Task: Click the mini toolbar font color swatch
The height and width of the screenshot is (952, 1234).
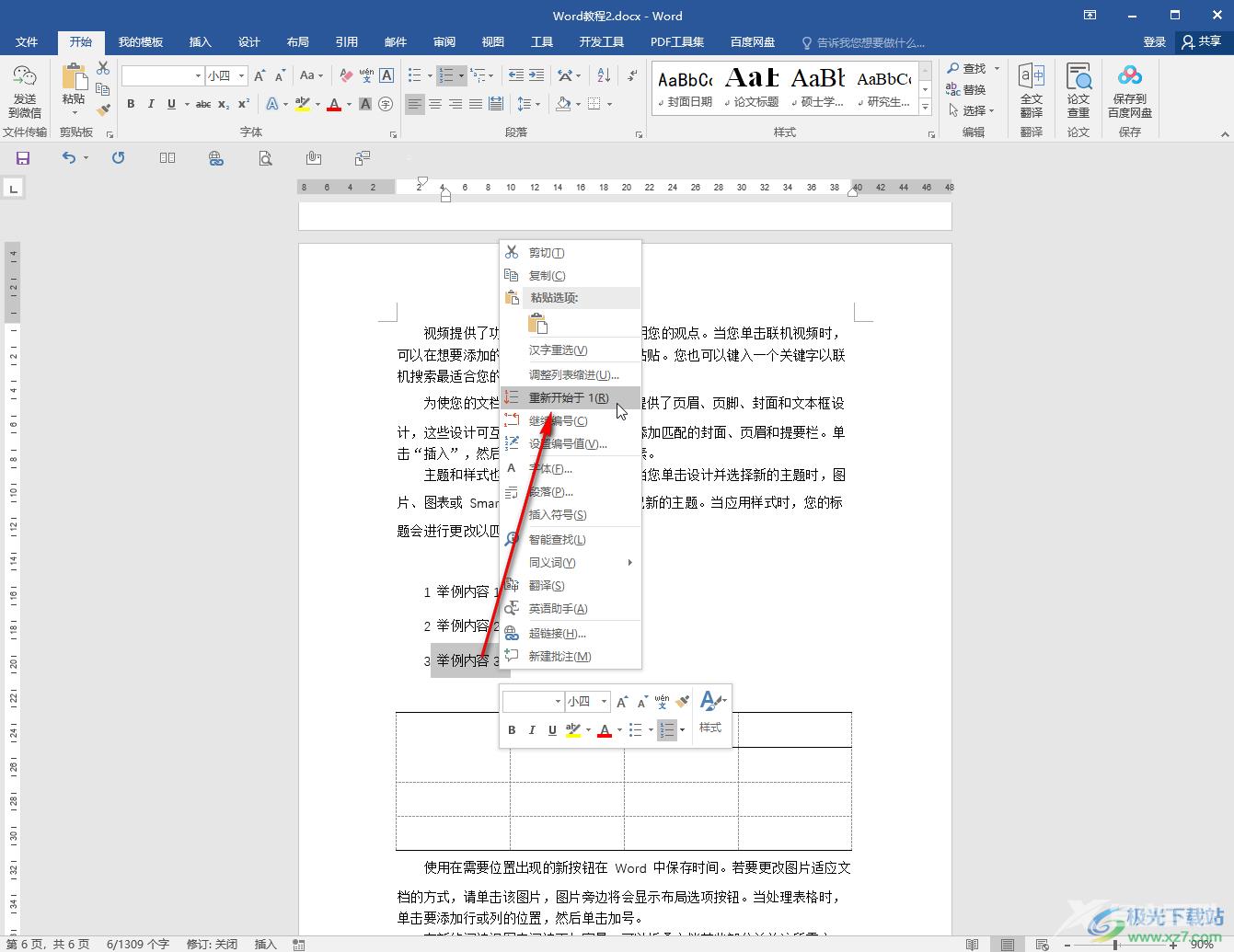Action: click(x=604, y=729)
